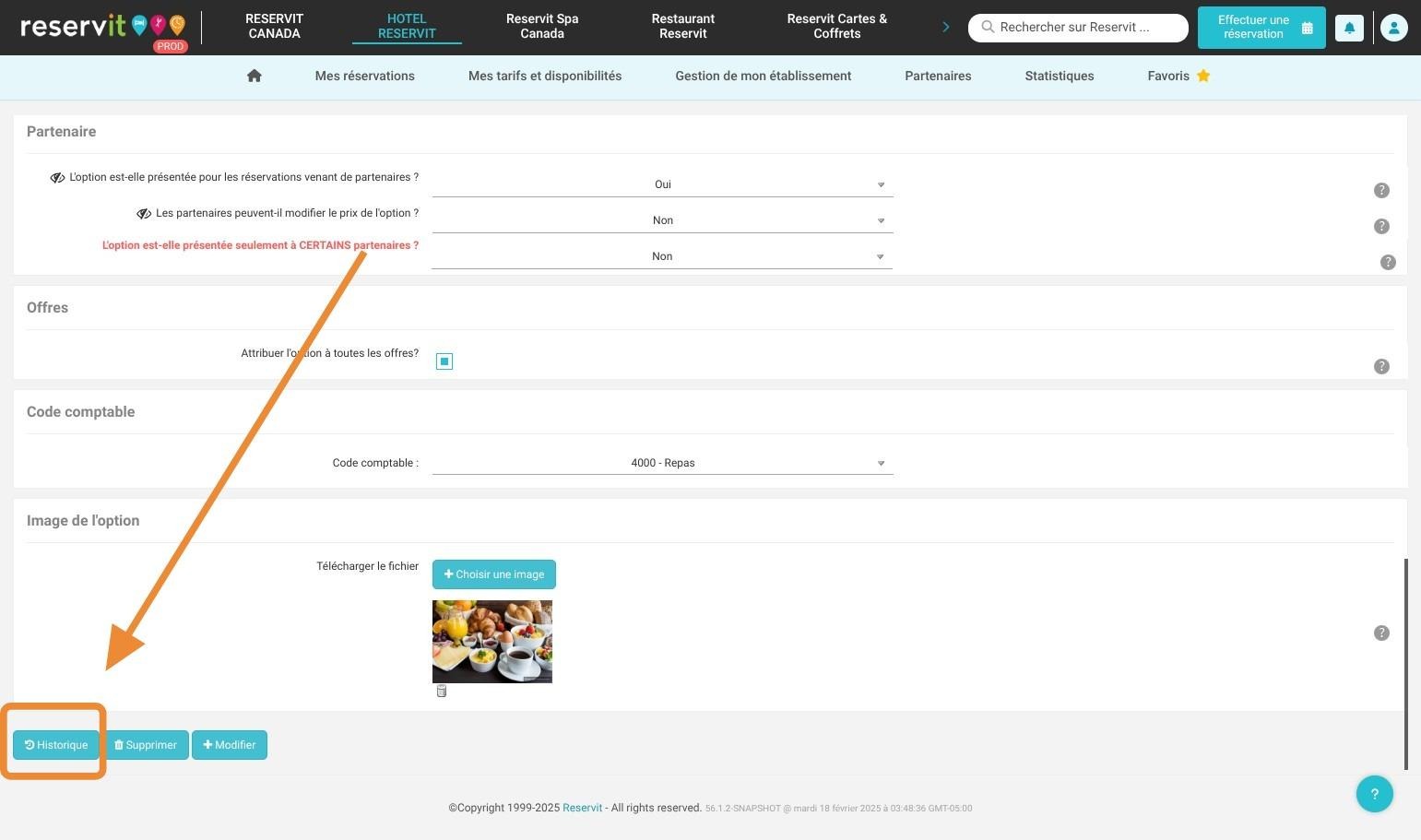The height and width of the screenshot is (840, 1421).
Task: Open the Statistiques menu
Action: click(1060, 76)
